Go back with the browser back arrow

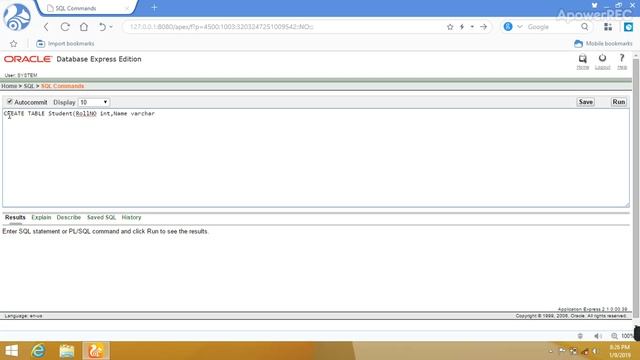pyautogui.click(x=46, y=27)
